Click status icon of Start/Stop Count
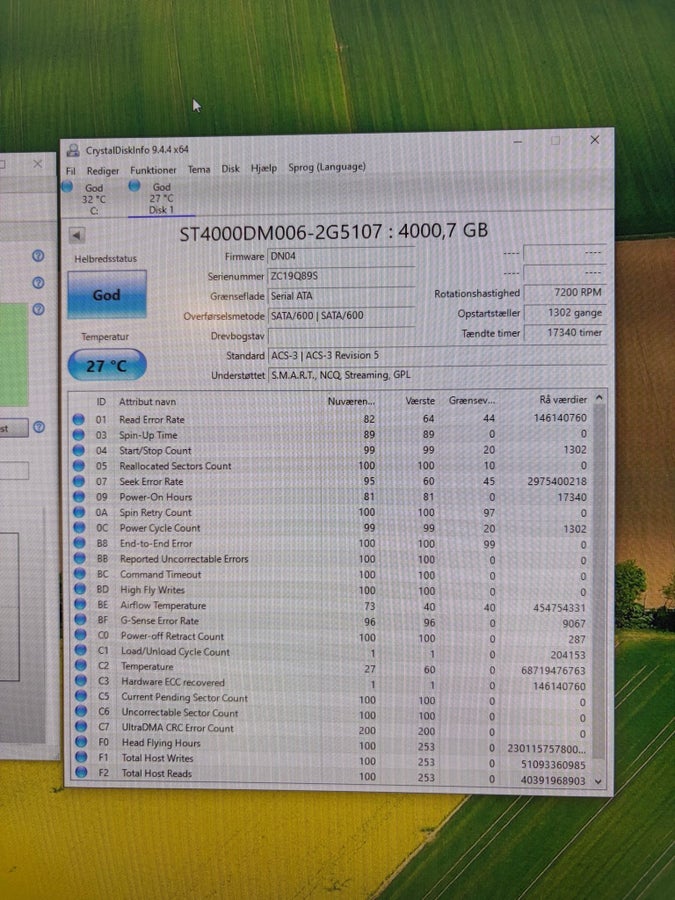Image resolution: width=675 pixels, height=900 pixels. tap(79, 451)
